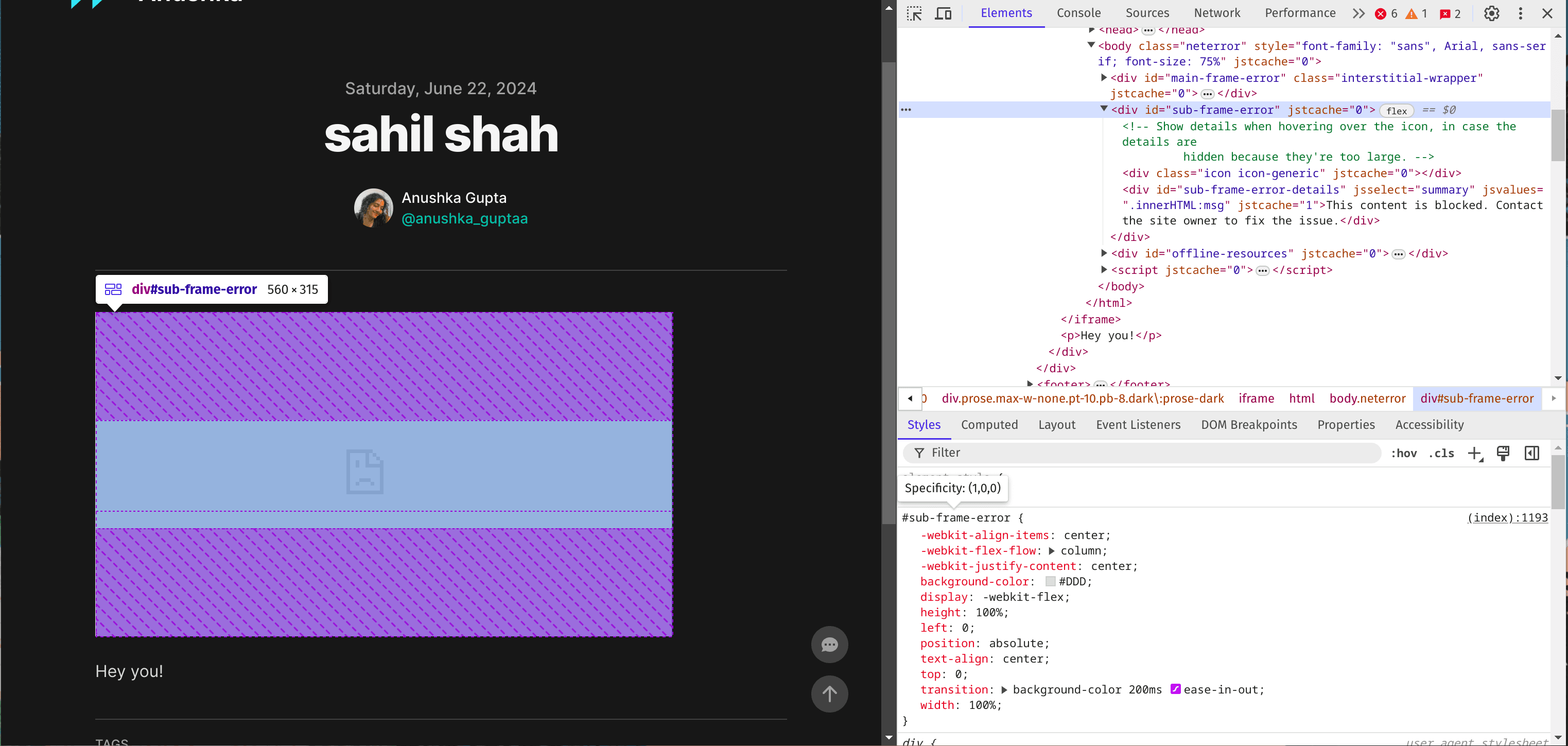Expand the transition shorthand arrow
Screen dimensions: 1568x746
click(x=1004, y=690)
